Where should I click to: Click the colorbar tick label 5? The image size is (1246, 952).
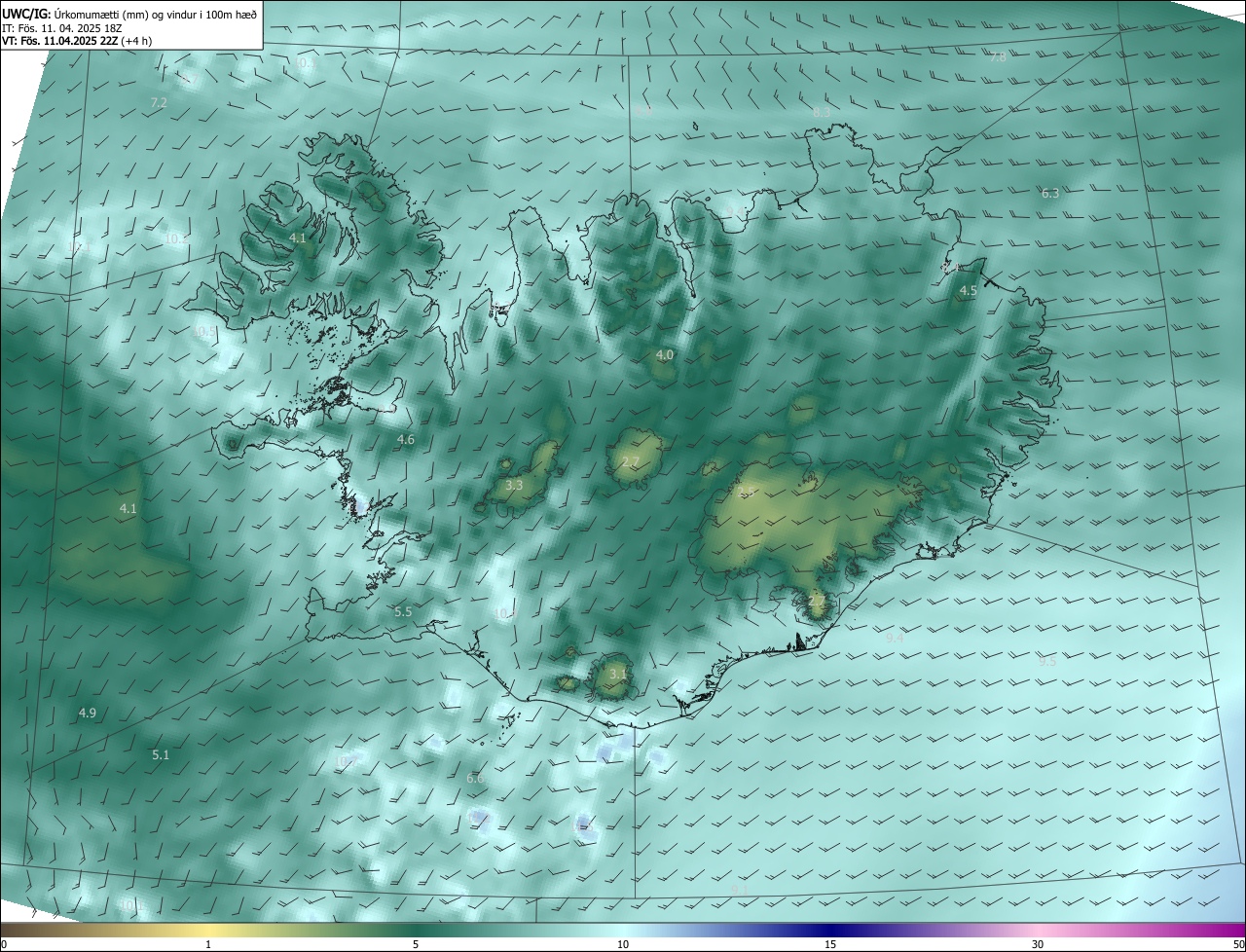416,944
